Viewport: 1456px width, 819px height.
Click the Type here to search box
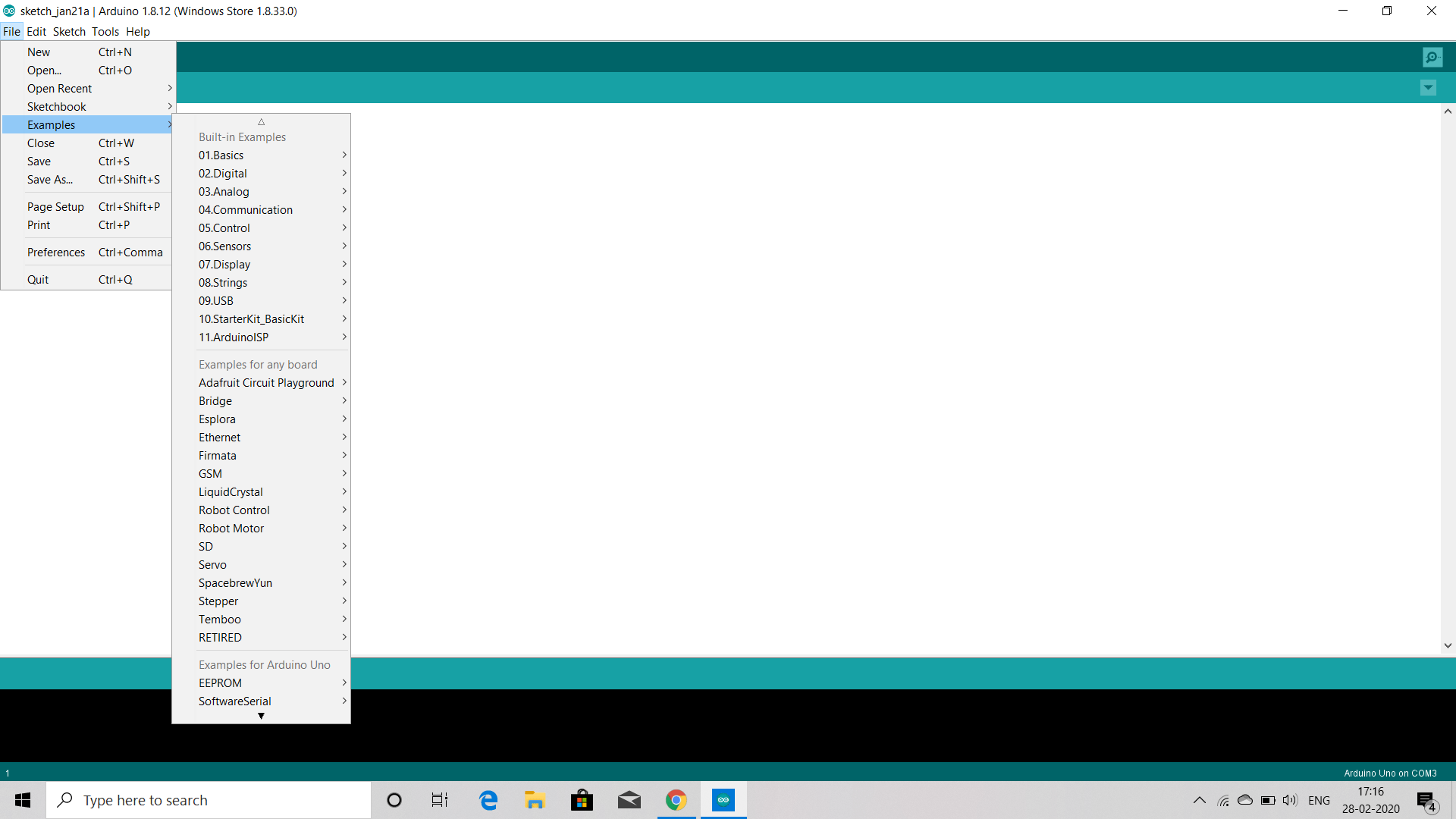(209, 800)
